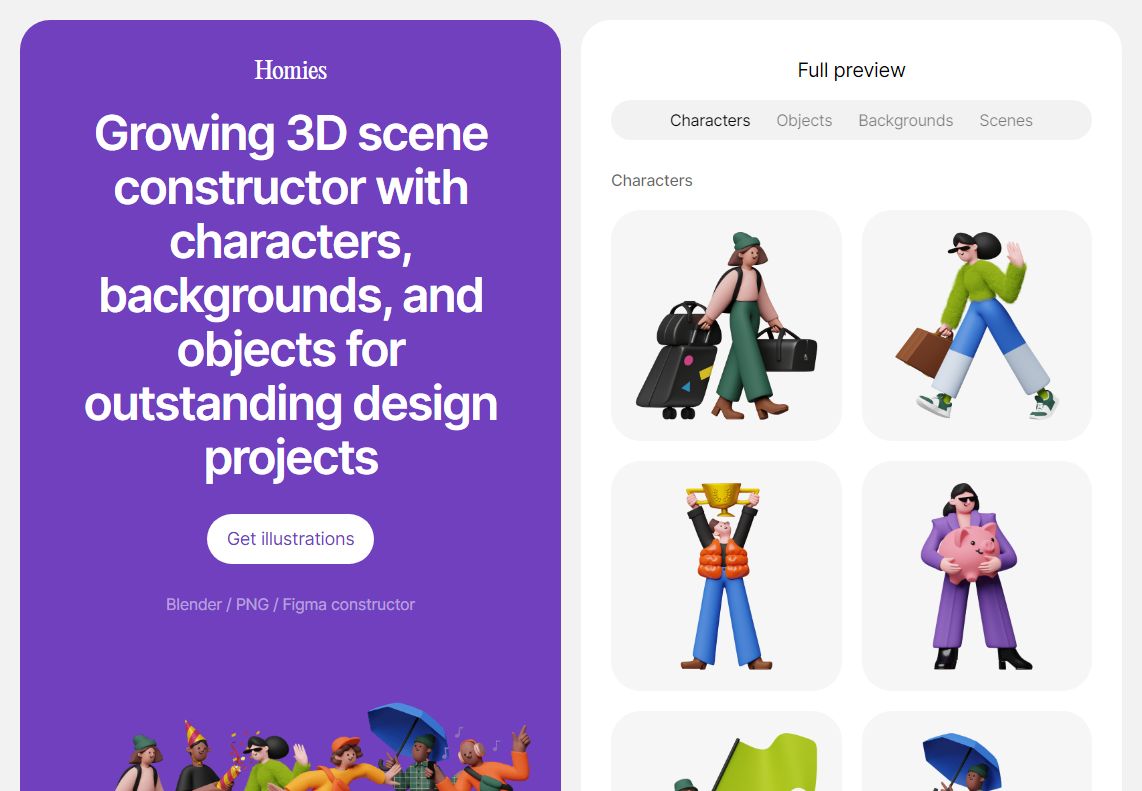Open the Backgrounds tab

click(905, 120)
